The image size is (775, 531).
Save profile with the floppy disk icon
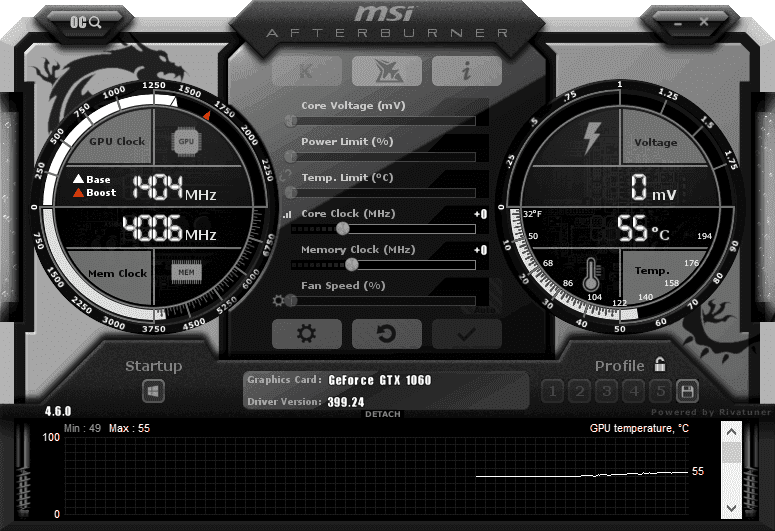(687, 392)
